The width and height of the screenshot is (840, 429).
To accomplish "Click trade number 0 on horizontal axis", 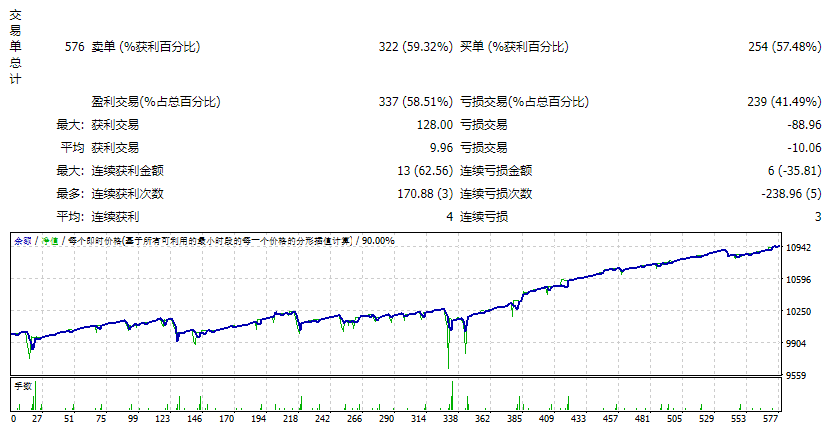I will 13,419.
